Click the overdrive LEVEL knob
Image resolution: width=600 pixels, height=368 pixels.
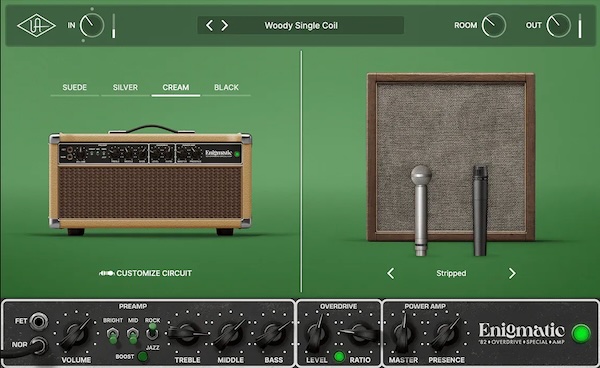point(317,333)
